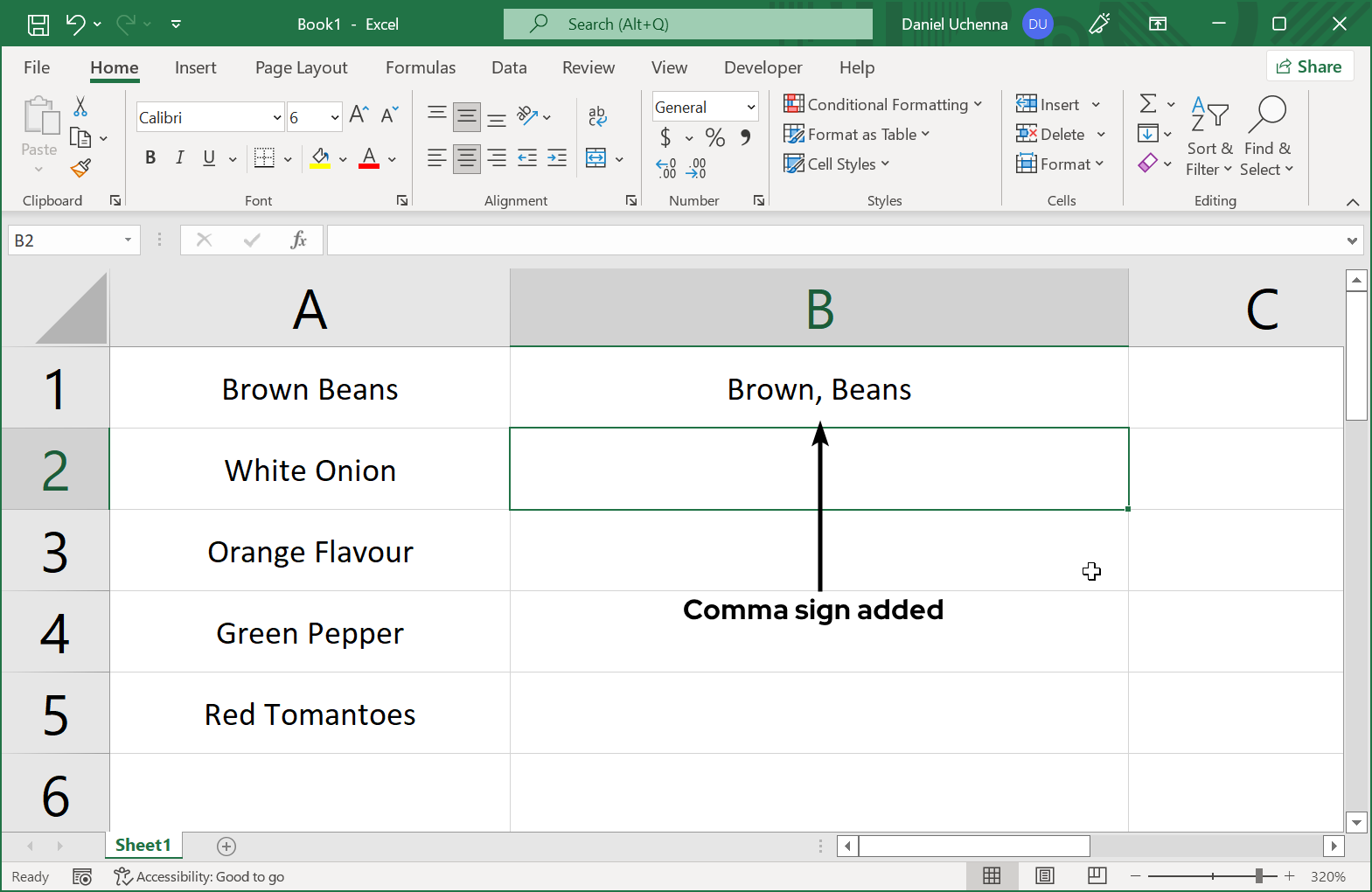Add a new sheet with plus button
Viewport: 1372px width, 892px height.
pyautogui.click(x=226, y=846)
